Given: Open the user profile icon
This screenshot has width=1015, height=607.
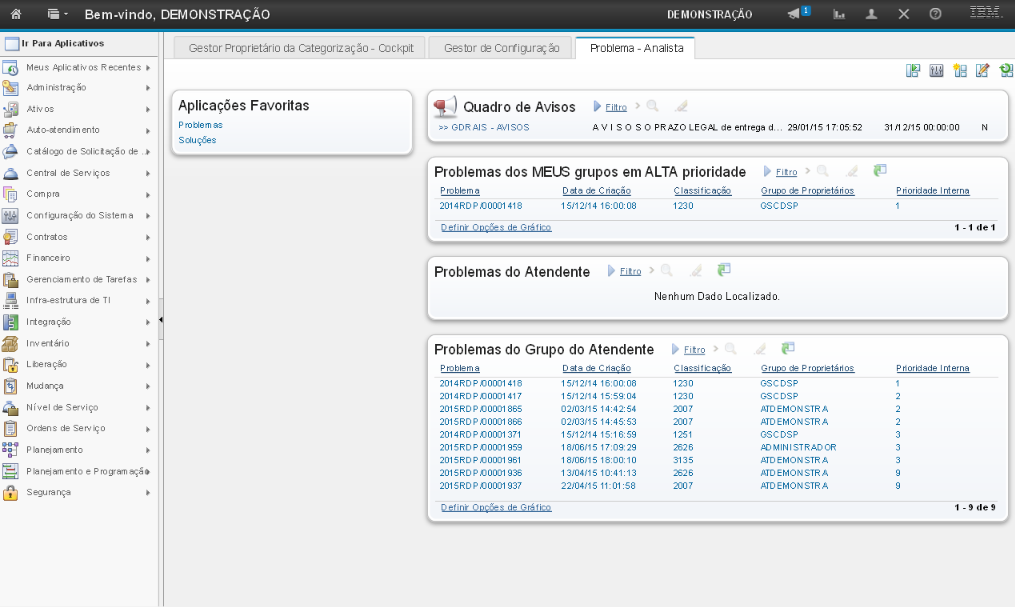Looking at the screenshot, I should pos(872,14).
